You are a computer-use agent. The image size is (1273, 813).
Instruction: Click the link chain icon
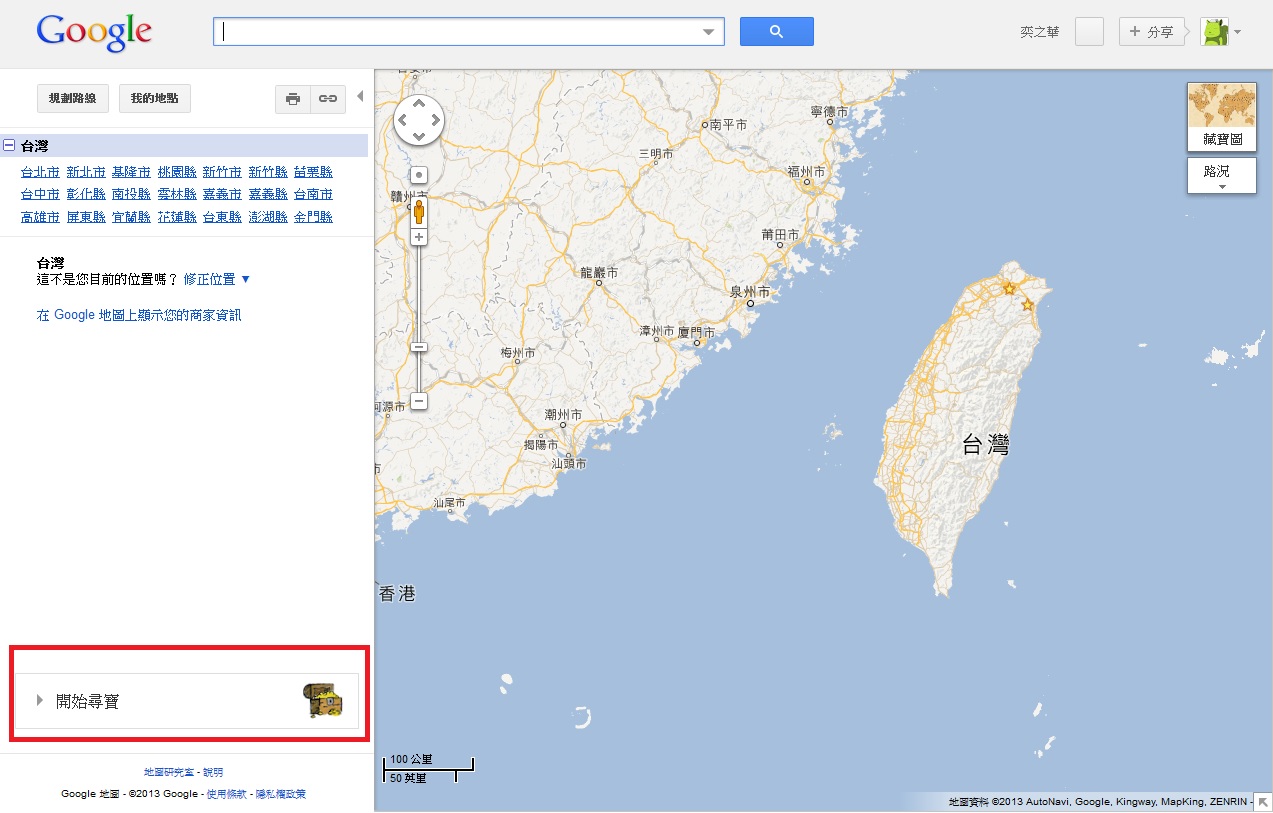pos(327,99)
